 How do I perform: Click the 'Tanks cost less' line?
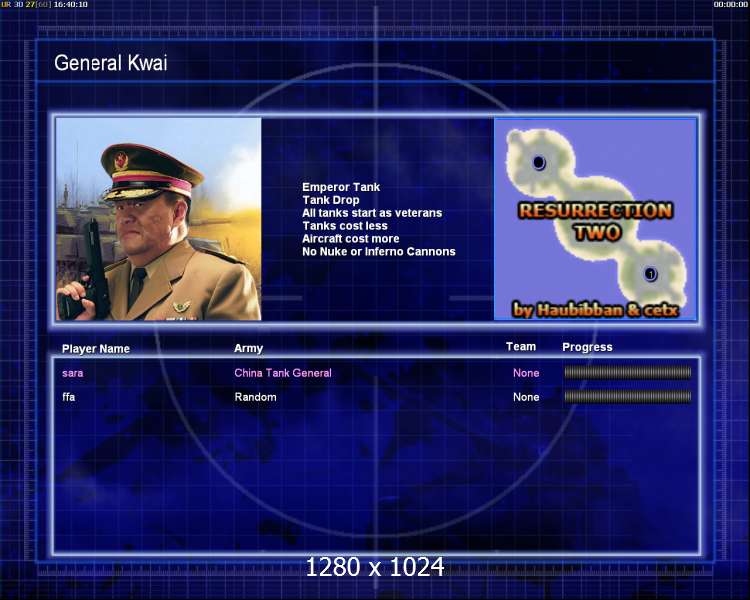click(345, 226)
